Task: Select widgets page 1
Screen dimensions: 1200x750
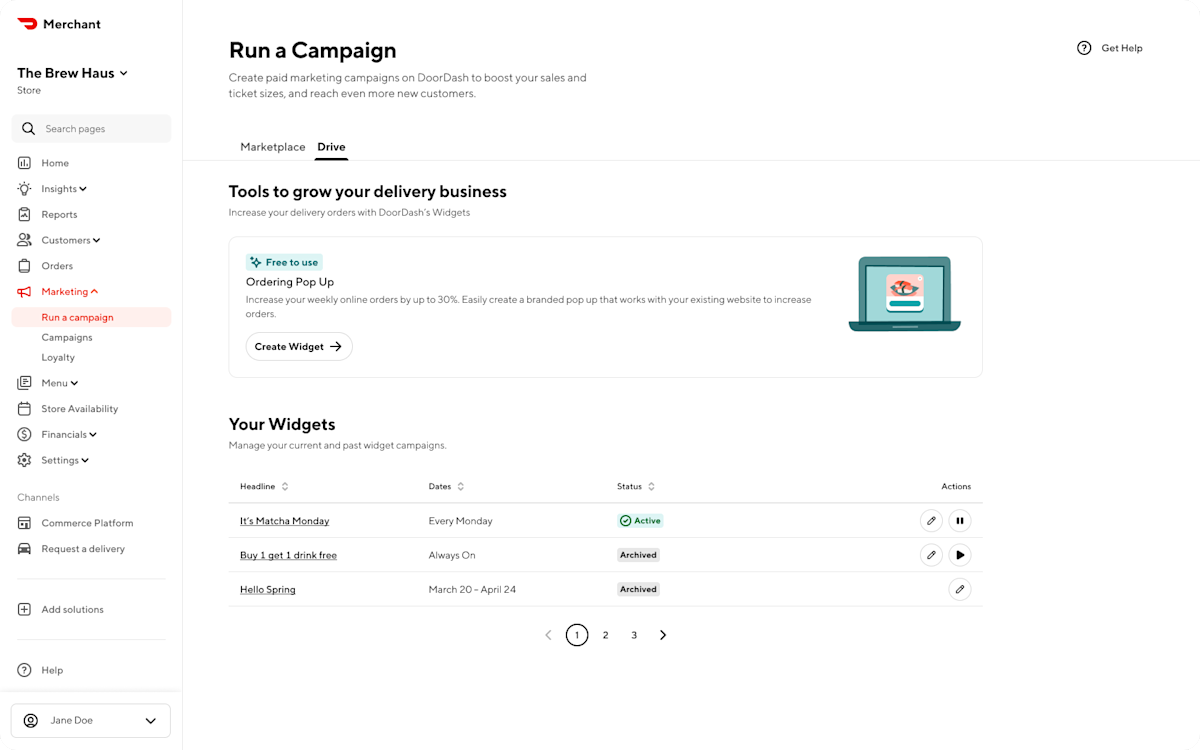Action: tap(577, 635)
